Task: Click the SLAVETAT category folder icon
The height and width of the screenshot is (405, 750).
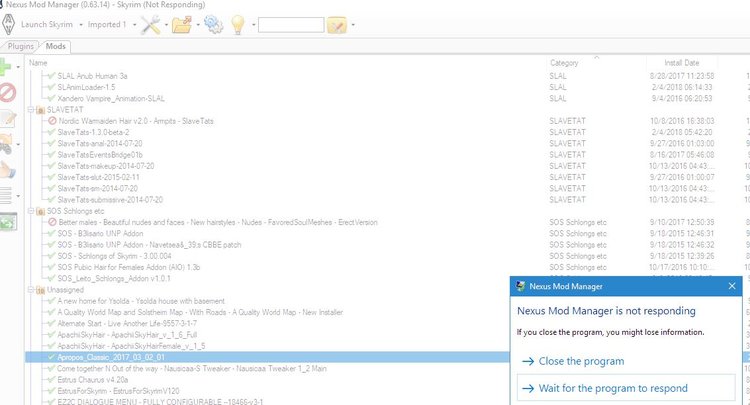Action: point(41,110)
